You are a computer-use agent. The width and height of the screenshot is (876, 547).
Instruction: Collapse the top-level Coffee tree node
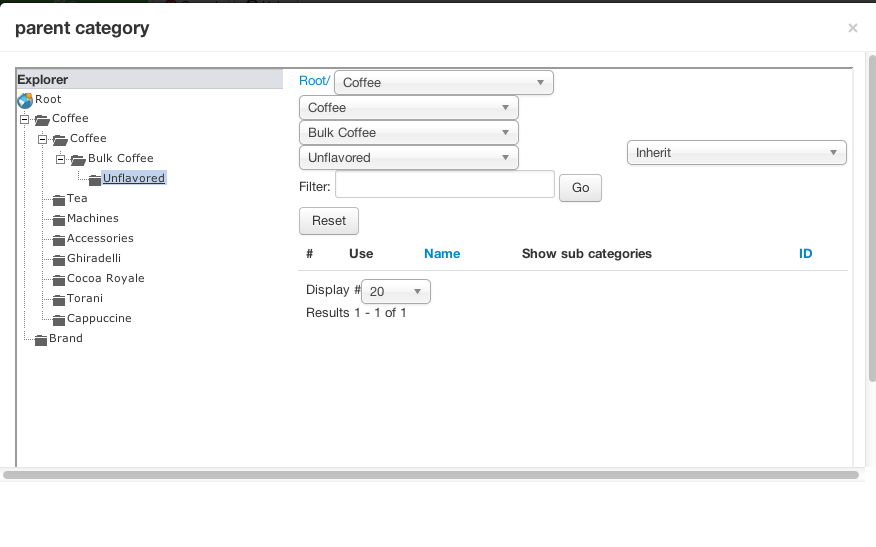(25, 119)
